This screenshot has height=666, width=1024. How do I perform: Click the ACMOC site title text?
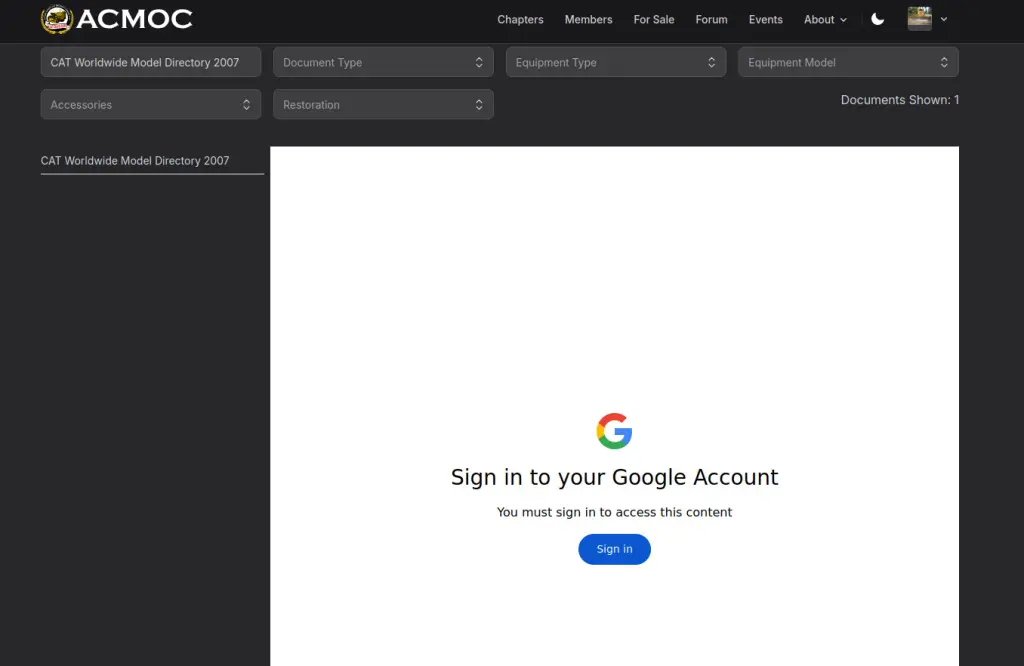coord(135,19)
